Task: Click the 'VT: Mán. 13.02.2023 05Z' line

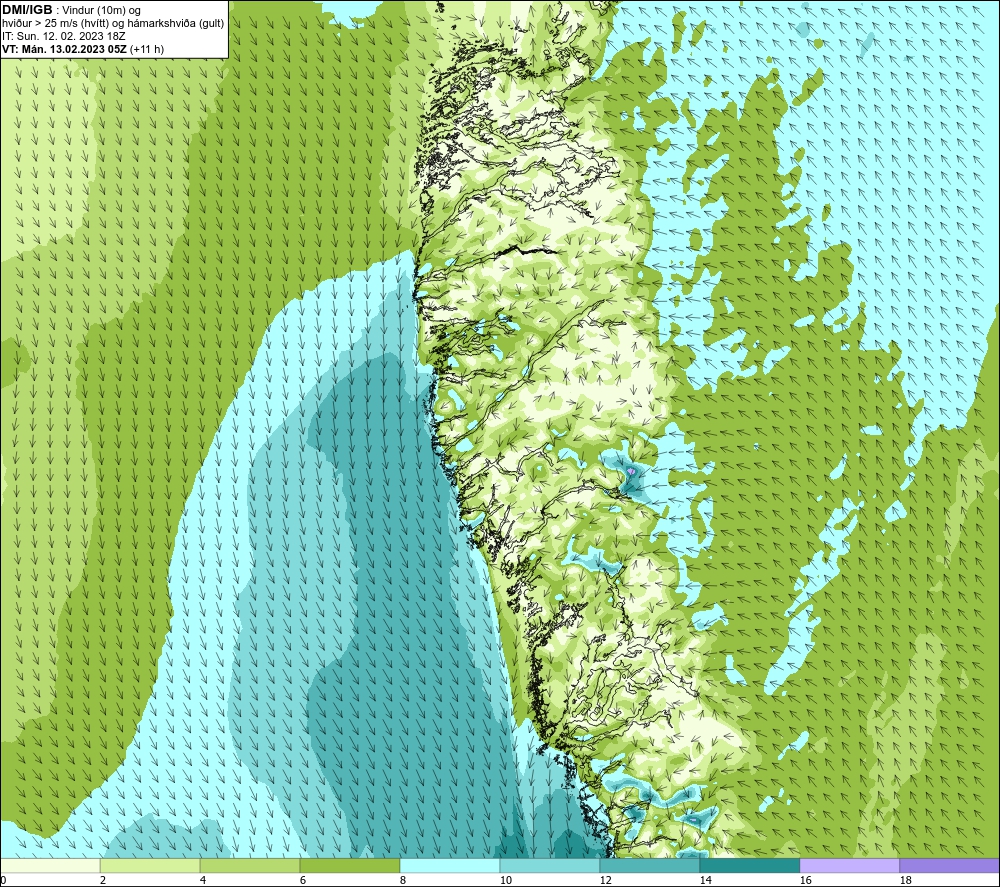Action: (x=64, y=49)
